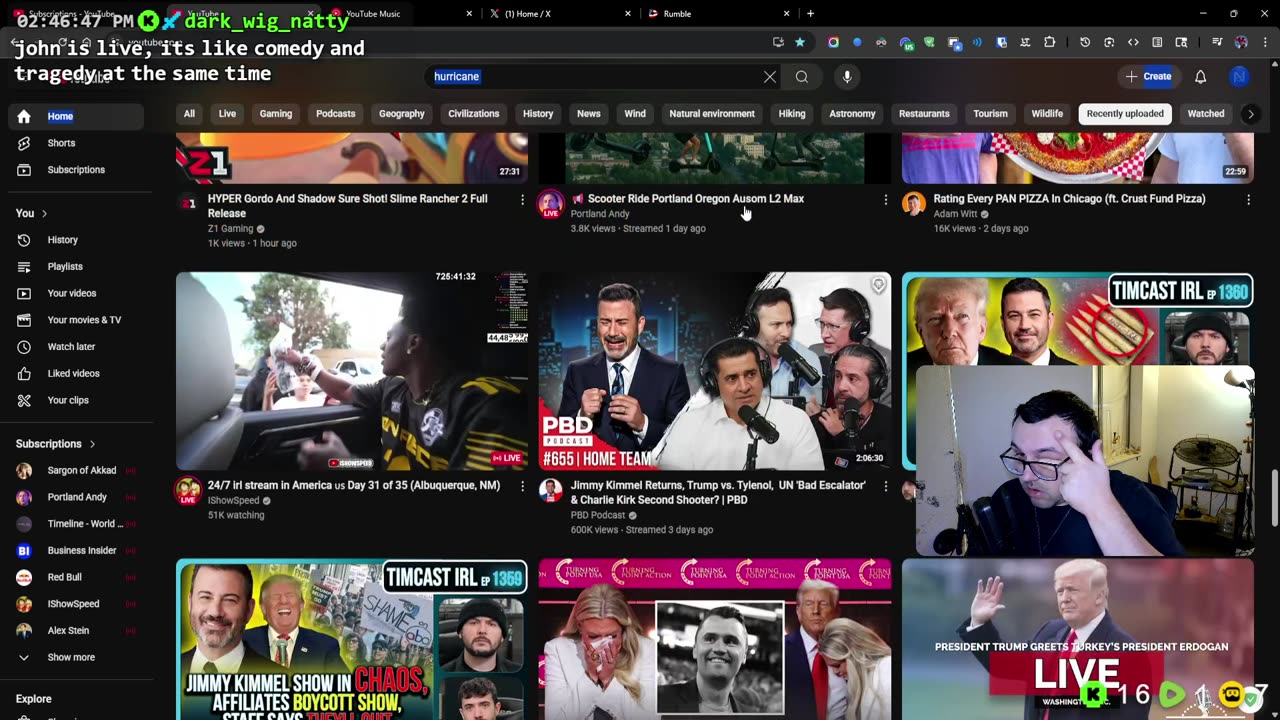Select the History filter chip

click(538, 114)
